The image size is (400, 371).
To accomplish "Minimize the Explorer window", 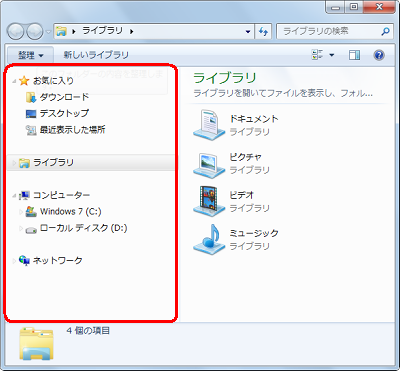I will coord(335,6).
